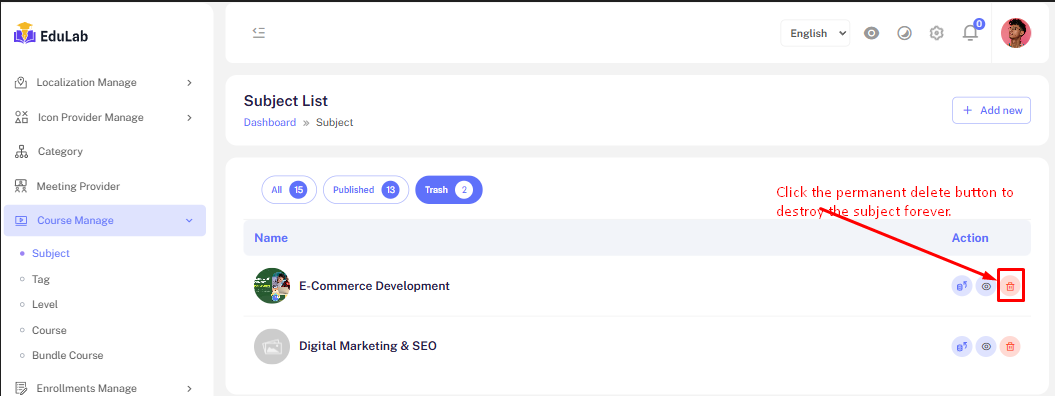Expand the Enrollments Manage chevron

click(189, 389)
